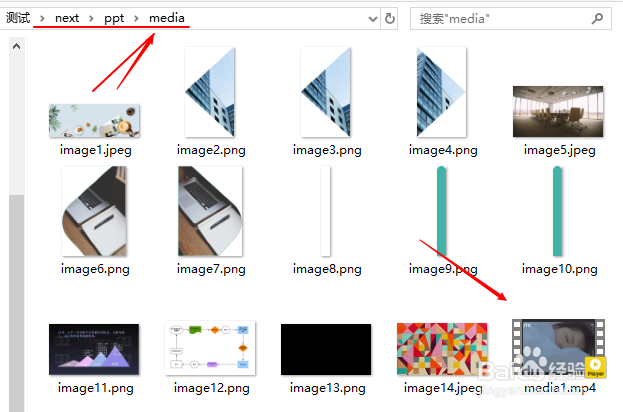Click the image12.png file name
Image resolution: width=623 pixels, height=412 pixels.
pyautogui.click(x=211, y=388)
